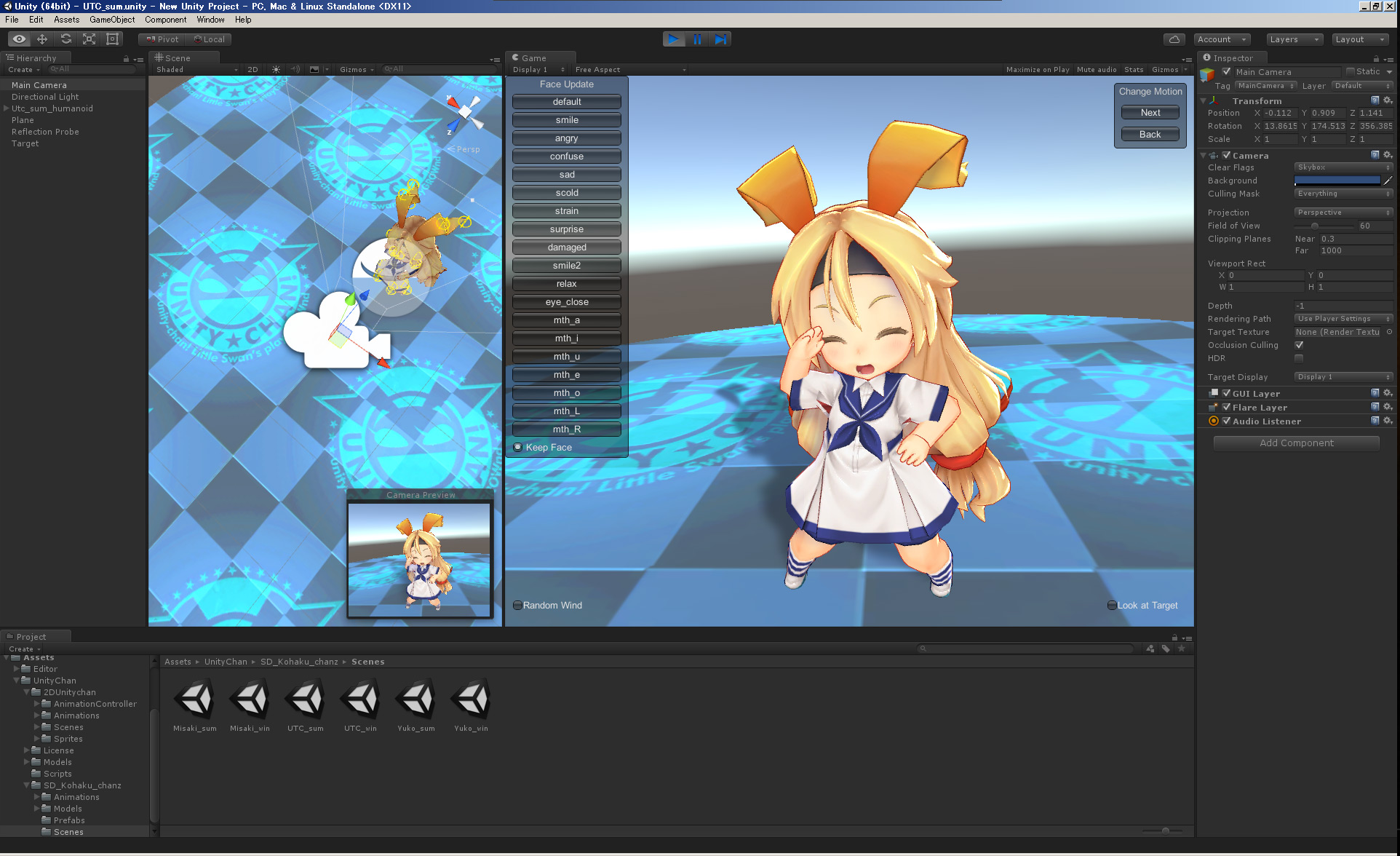Select the smile face expression button
The width and height of the screenshot is (1400, 856).
[566, 120]
